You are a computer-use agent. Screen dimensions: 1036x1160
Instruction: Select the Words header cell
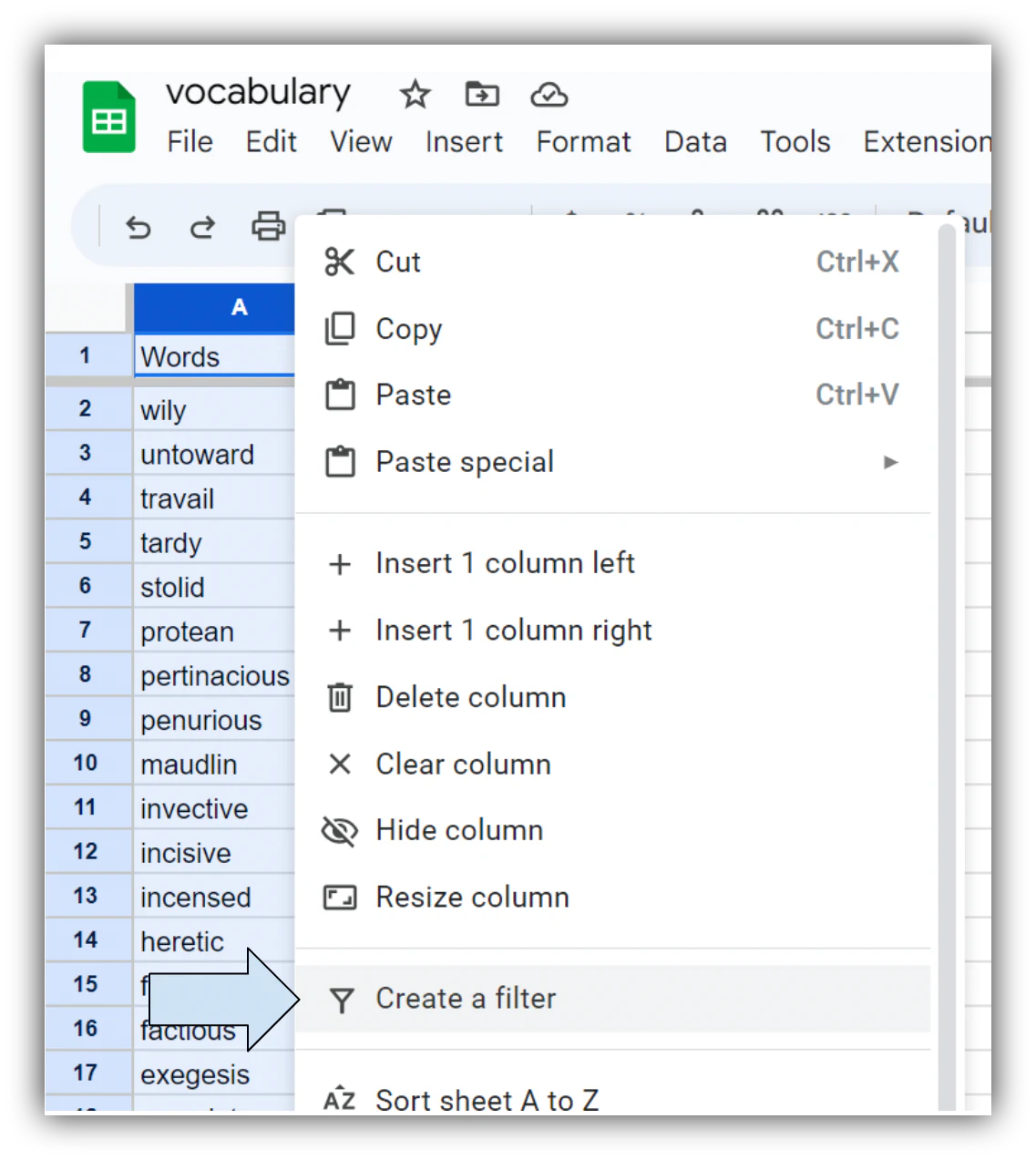click(x=215, y=356)
